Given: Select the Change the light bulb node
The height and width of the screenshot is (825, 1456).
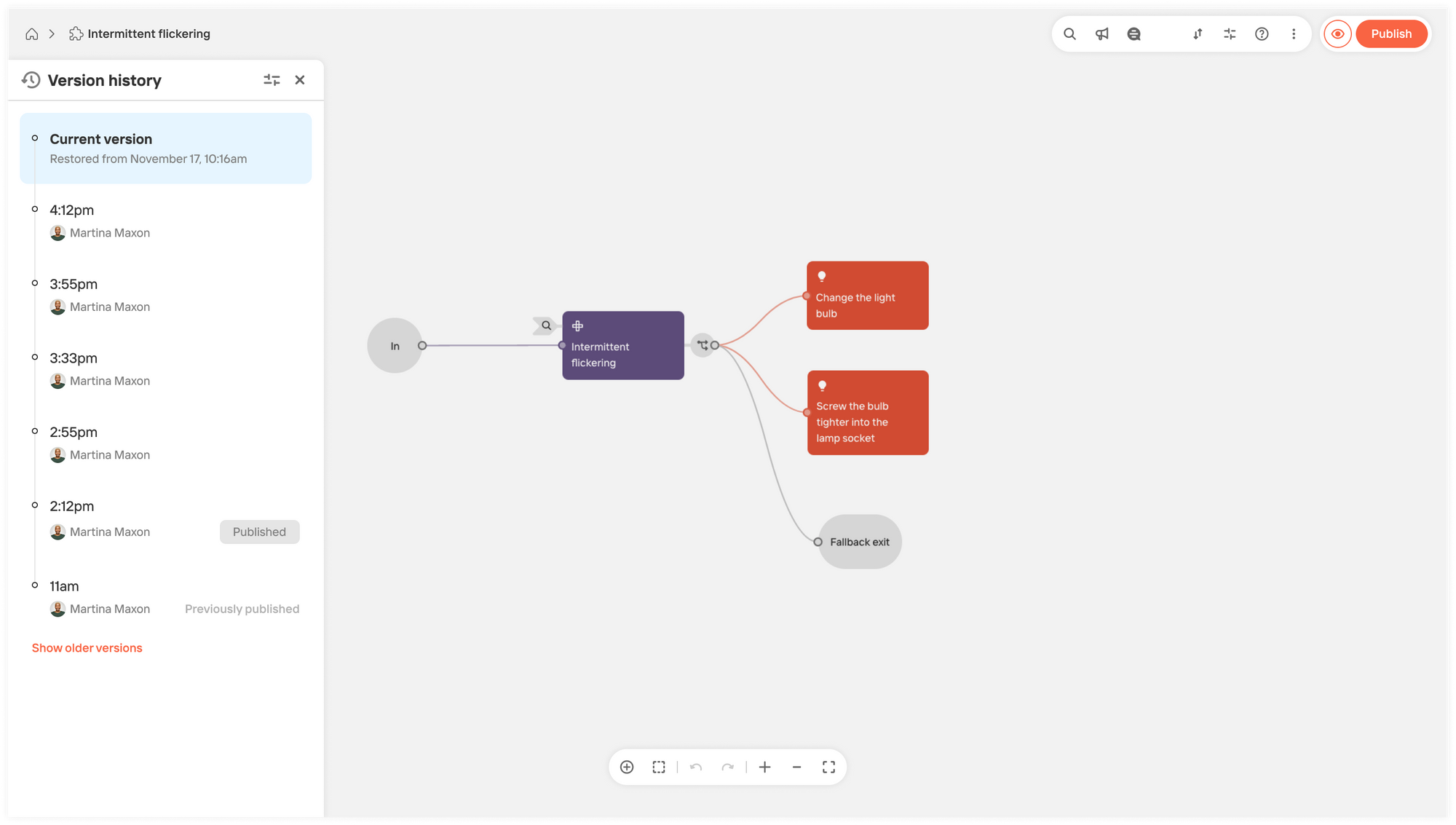Looking at the screenshot, I should click(x=867, y=296).
